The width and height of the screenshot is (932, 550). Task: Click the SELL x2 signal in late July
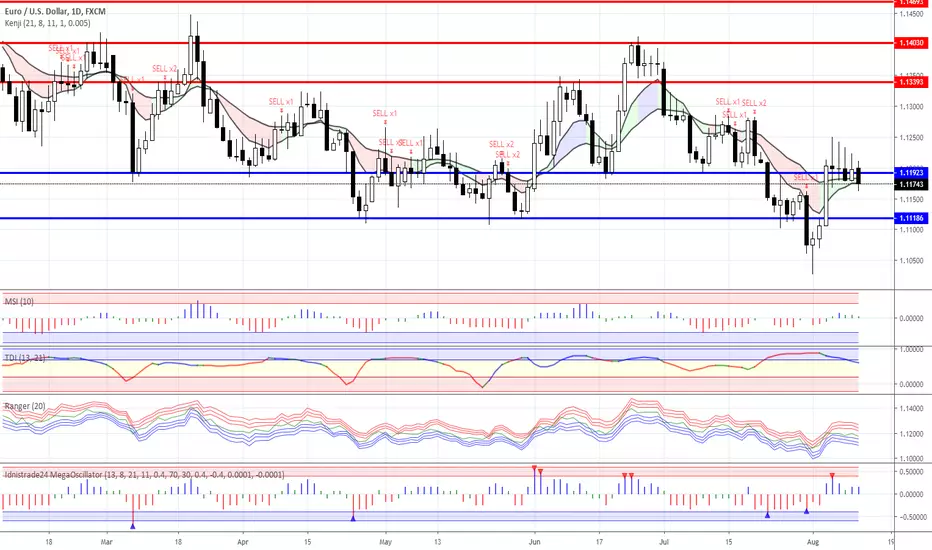[x=754, y=103]
